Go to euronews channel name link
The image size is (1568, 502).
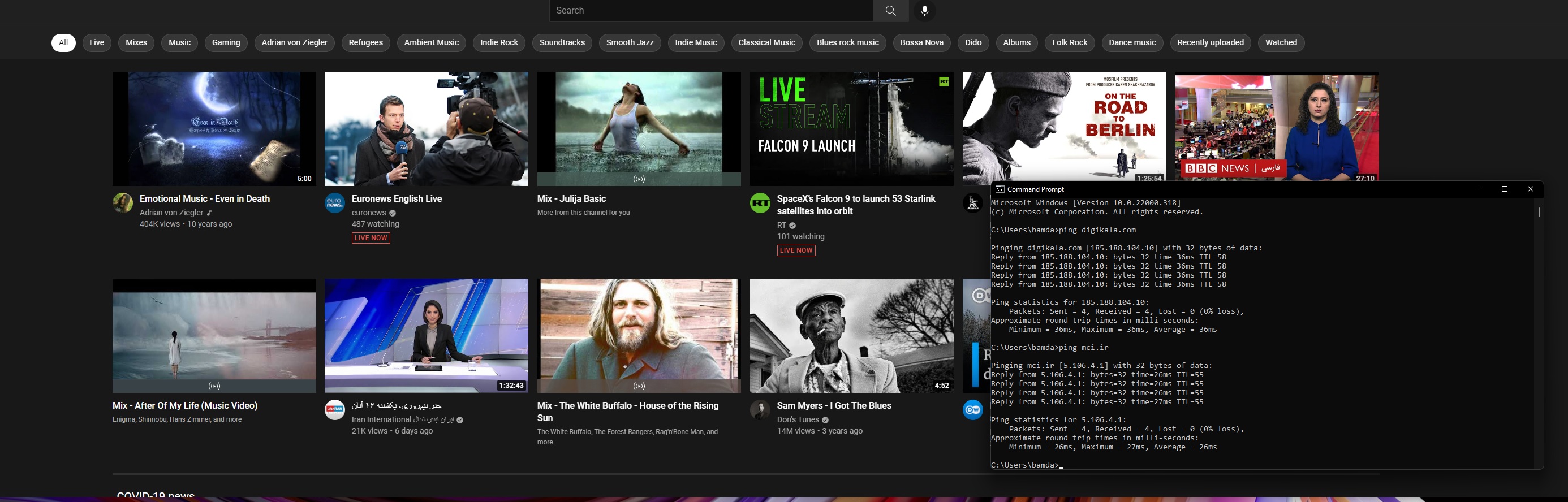[x=369, y=213]
